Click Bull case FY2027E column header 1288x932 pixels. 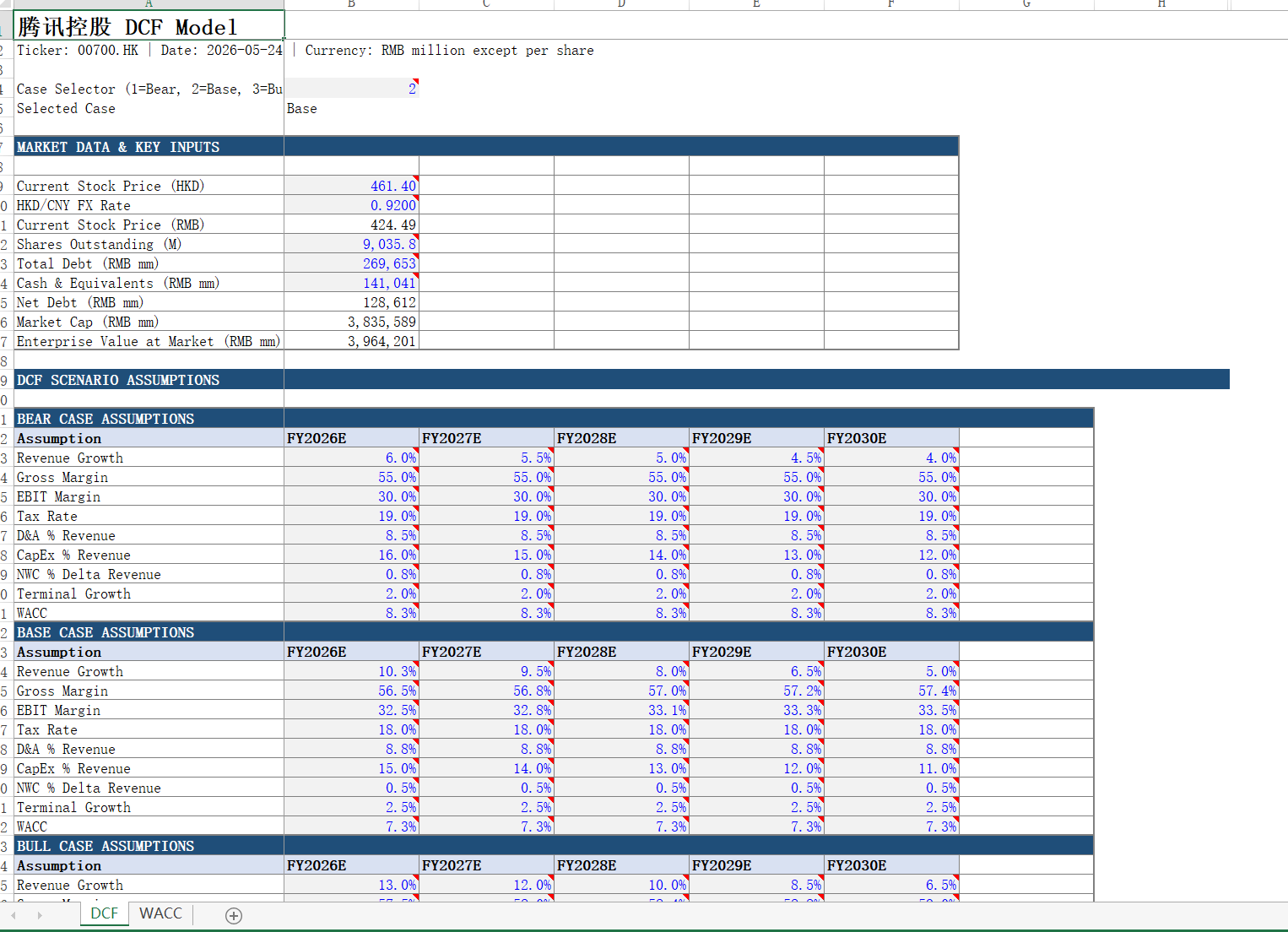click(x=487, y=865)
